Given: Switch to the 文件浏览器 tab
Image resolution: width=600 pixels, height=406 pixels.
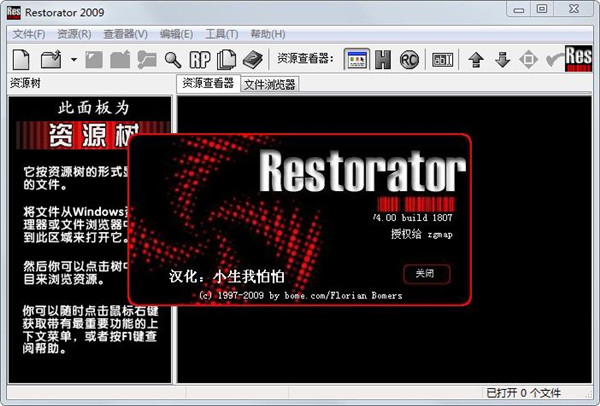Looking at the screenshot, I should [x=270, y=85].
